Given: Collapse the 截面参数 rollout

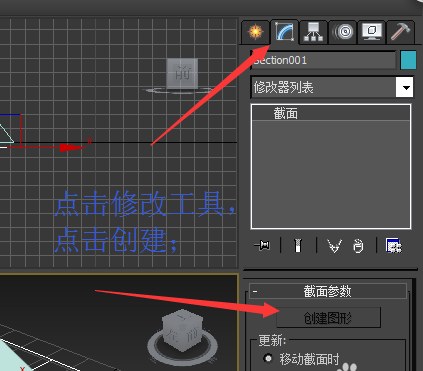Looking at the screenshot, I should tap(328, 291).
